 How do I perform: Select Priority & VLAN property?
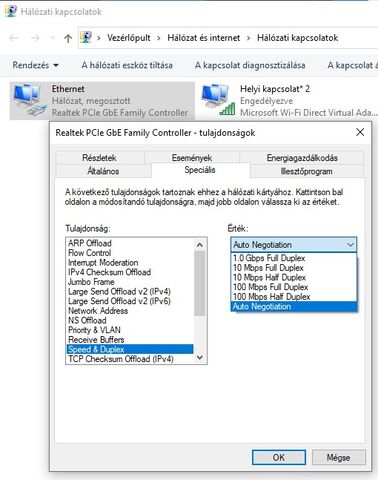click(x=130, y=330)
